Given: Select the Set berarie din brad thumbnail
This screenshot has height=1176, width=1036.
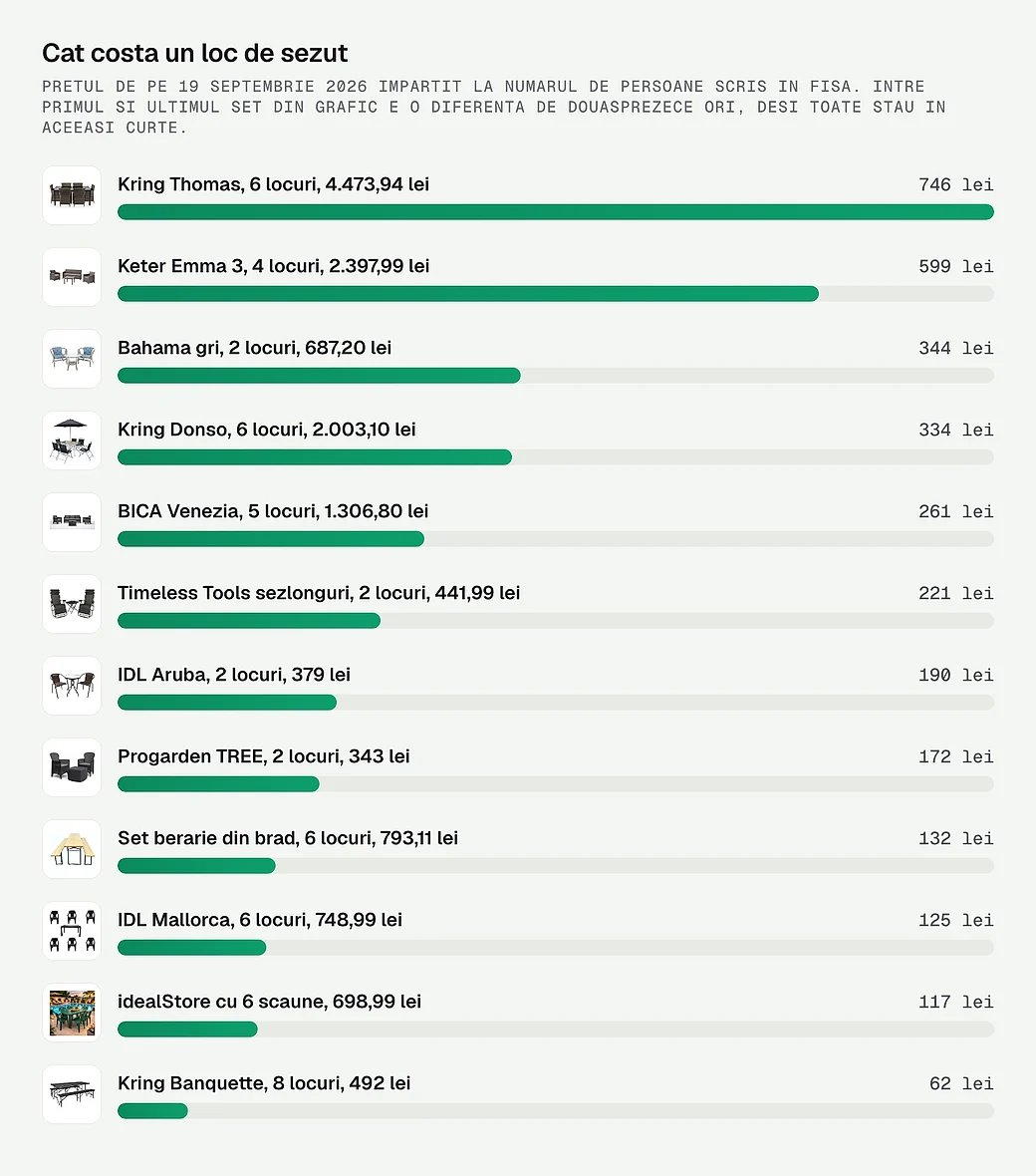Looking at the screenshot, I should pos(72,849).
